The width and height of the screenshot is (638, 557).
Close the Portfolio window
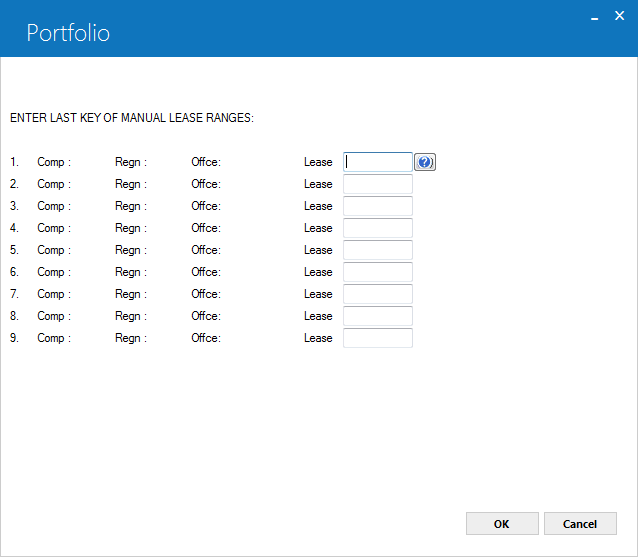click(619, 16)
